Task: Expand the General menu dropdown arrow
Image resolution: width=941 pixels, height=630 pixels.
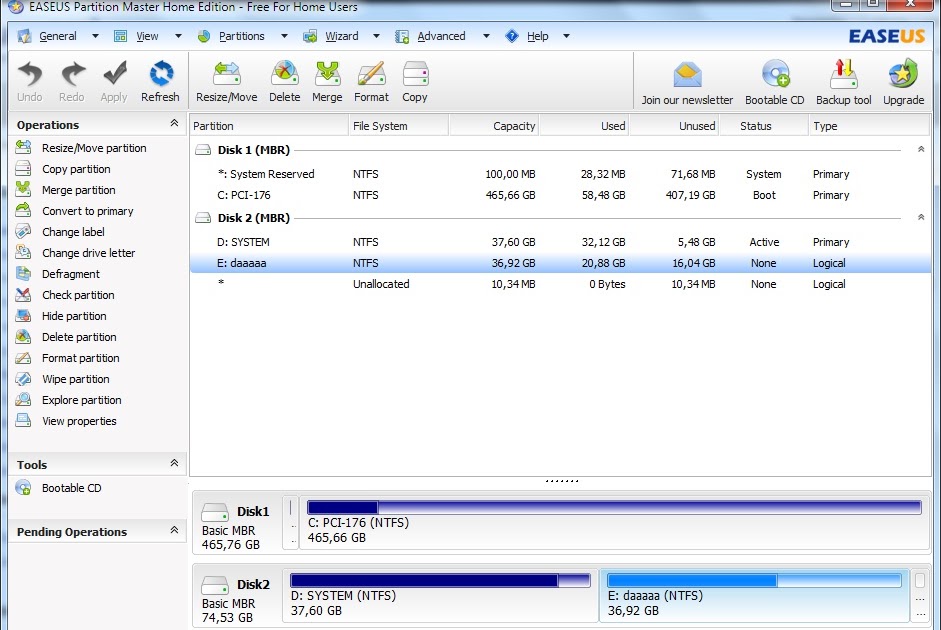Action: tap(95, 37)
